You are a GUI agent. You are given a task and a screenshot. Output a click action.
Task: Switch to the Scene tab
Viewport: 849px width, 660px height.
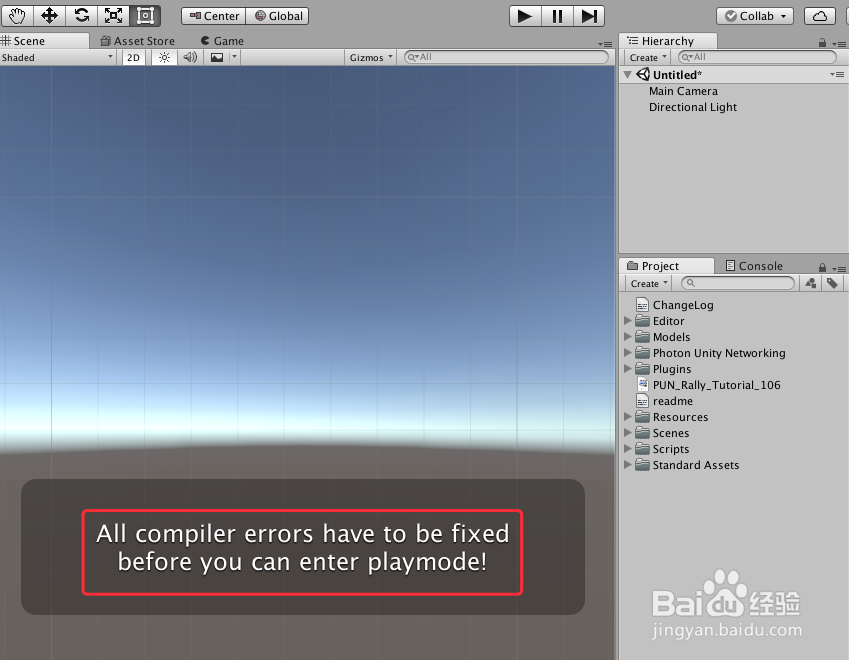[x=44, y=41]
